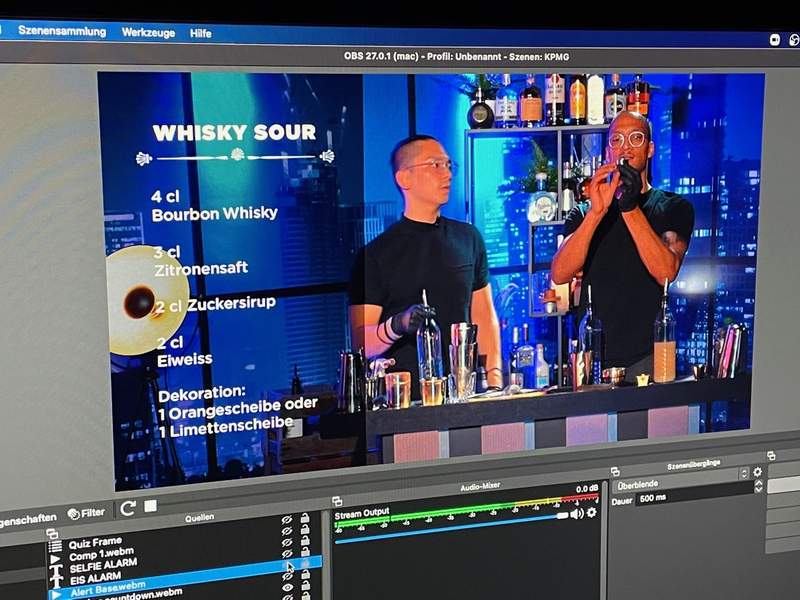Viewport: 800px width, 600px height.
Task: Toggle visibility of Quiz Frame source
Action: (x=287, y=520)
